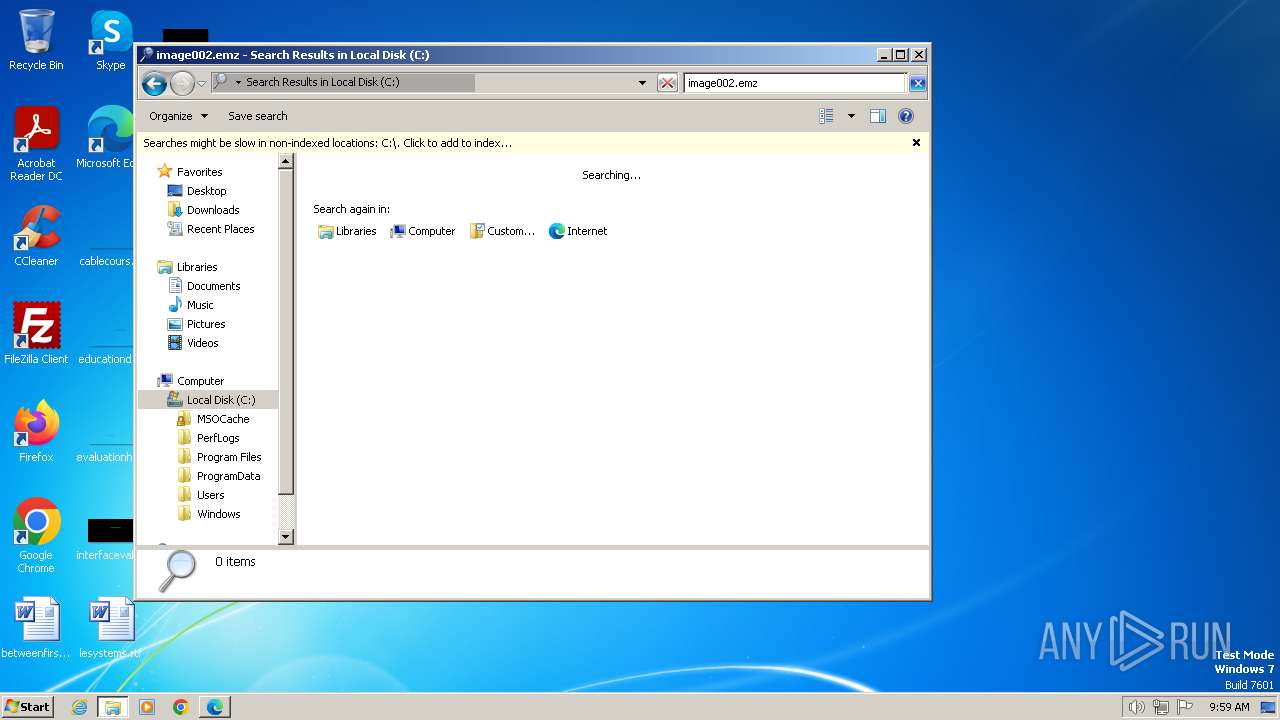This screenshot has height=720, width=1280.
Task: Open the Start menu
Action: 27,706
